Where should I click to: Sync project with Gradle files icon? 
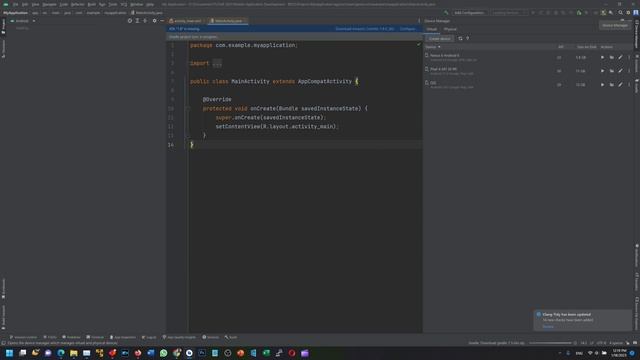(596, 13)
